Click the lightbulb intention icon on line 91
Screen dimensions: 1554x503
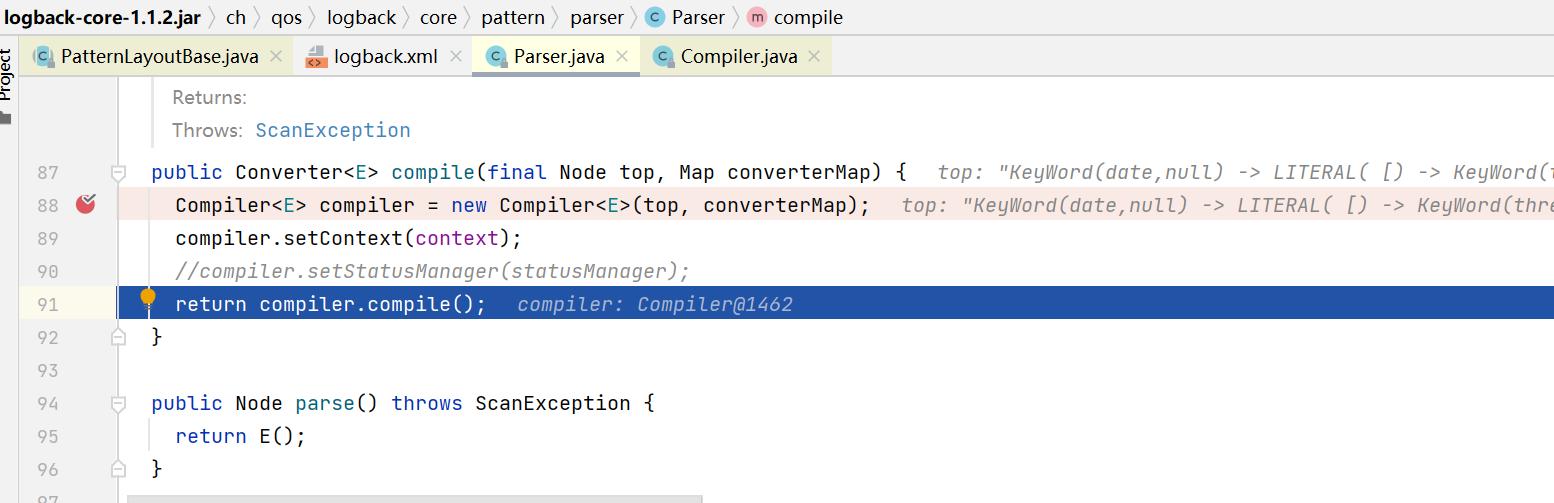(x=148, y=297)
